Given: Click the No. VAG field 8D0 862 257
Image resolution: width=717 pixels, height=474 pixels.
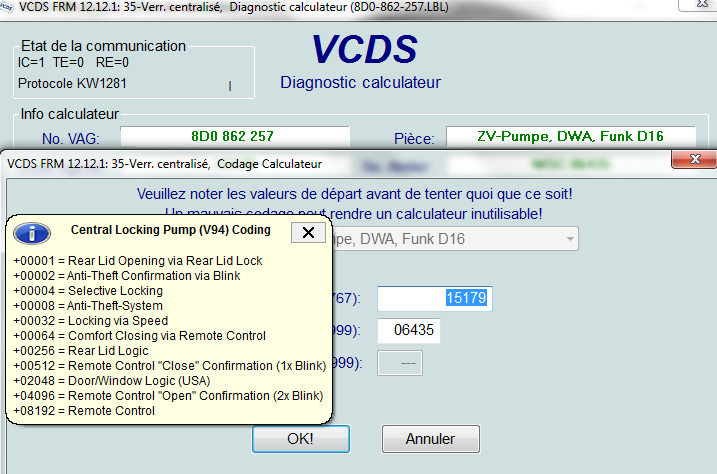Looking at the screenshot, I should 234,136.
